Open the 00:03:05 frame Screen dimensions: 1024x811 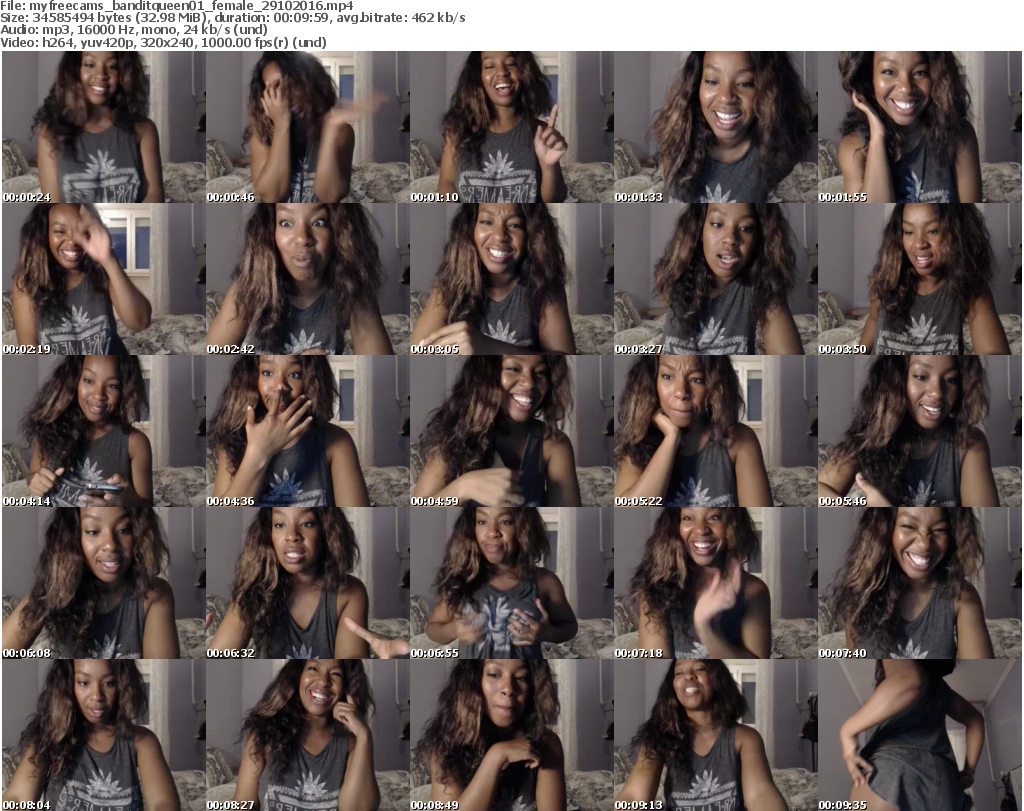coord(511,279)
